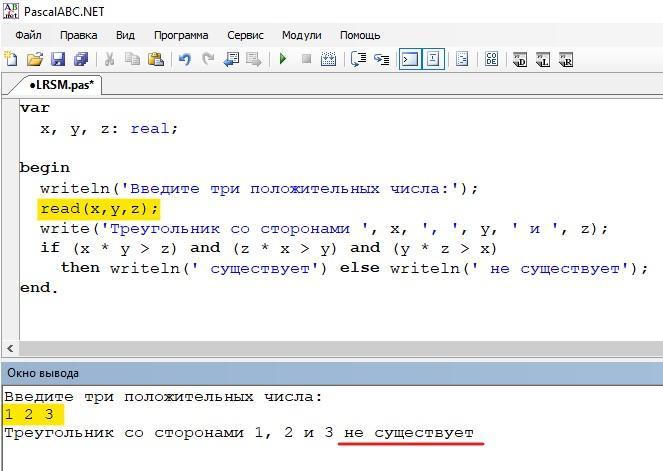Open the Сервис menu
Screen dimensions: 663x471
(x=245, y=35)
